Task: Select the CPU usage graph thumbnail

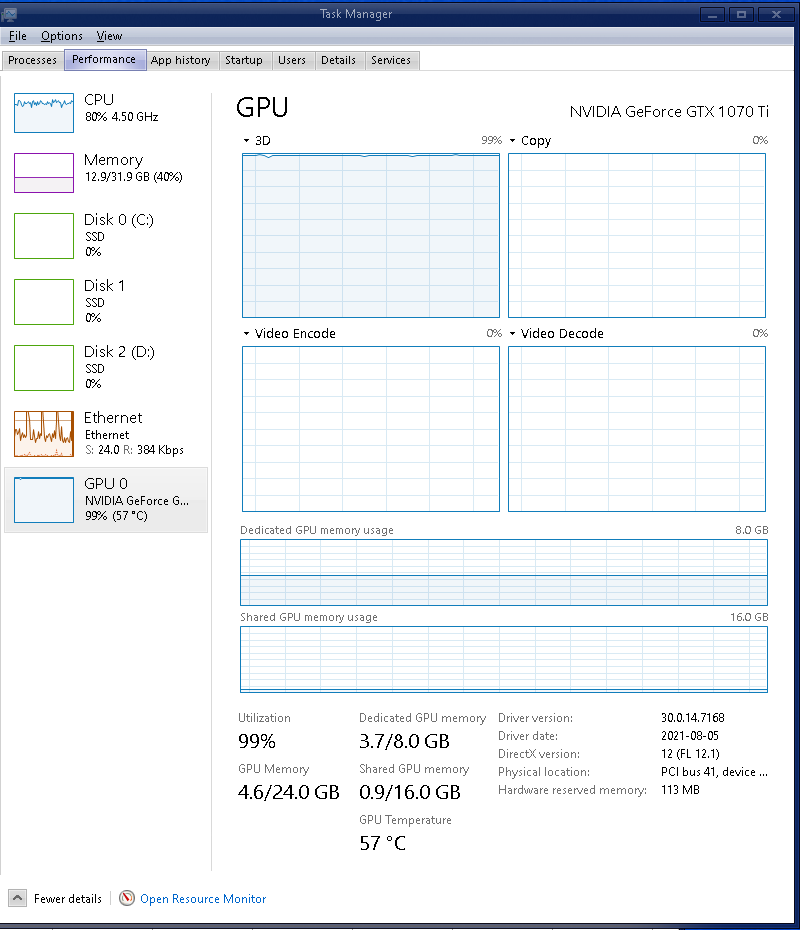Action: click(44, 112)
